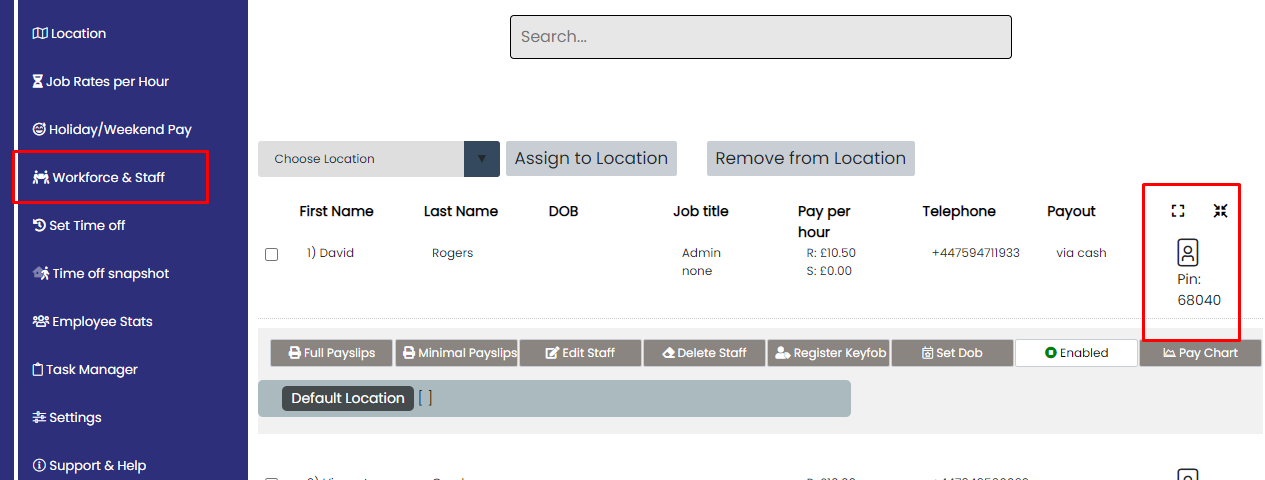Click the expand-all icon in table header
This screenshot has height=480, width=1265.
[1178, 211]
